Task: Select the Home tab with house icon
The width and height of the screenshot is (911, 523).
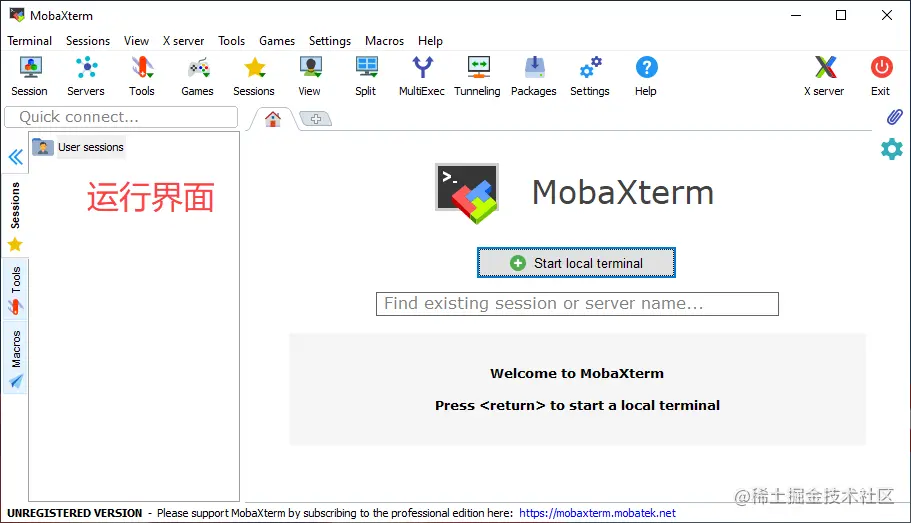Action: coord(272,119)
